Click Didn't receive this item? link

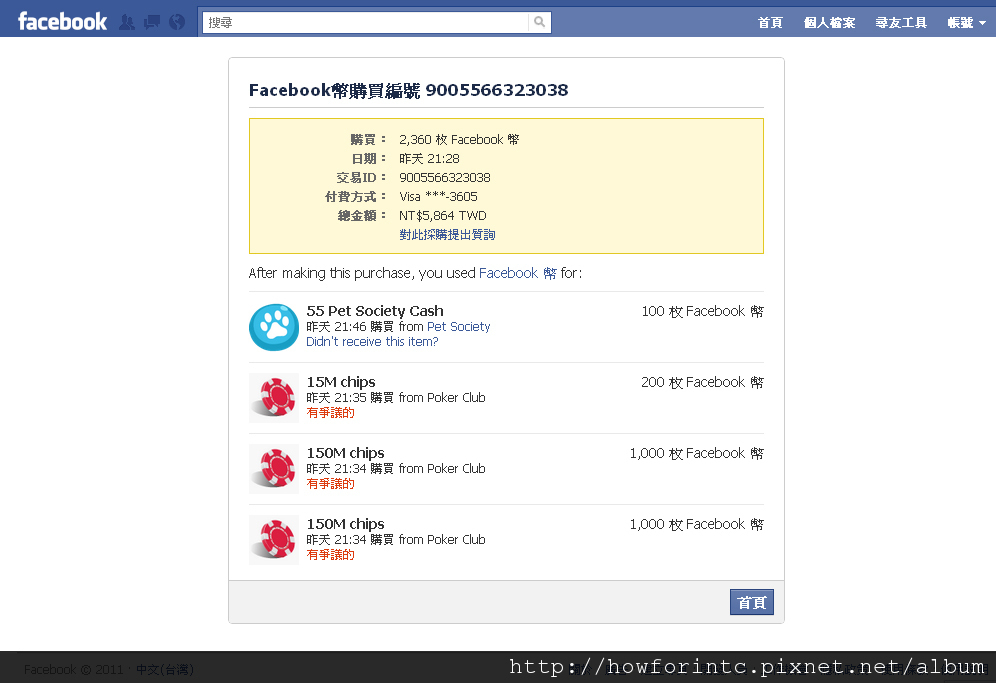[x=372, y=342]
